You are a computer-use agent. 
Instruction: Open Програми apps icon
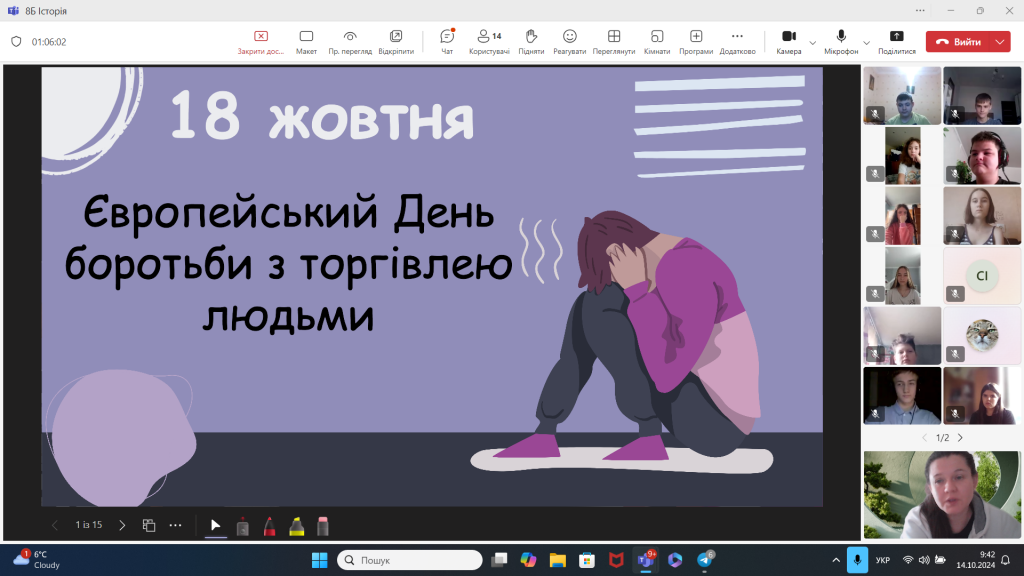pyautogui.click(x=696, y=42)
